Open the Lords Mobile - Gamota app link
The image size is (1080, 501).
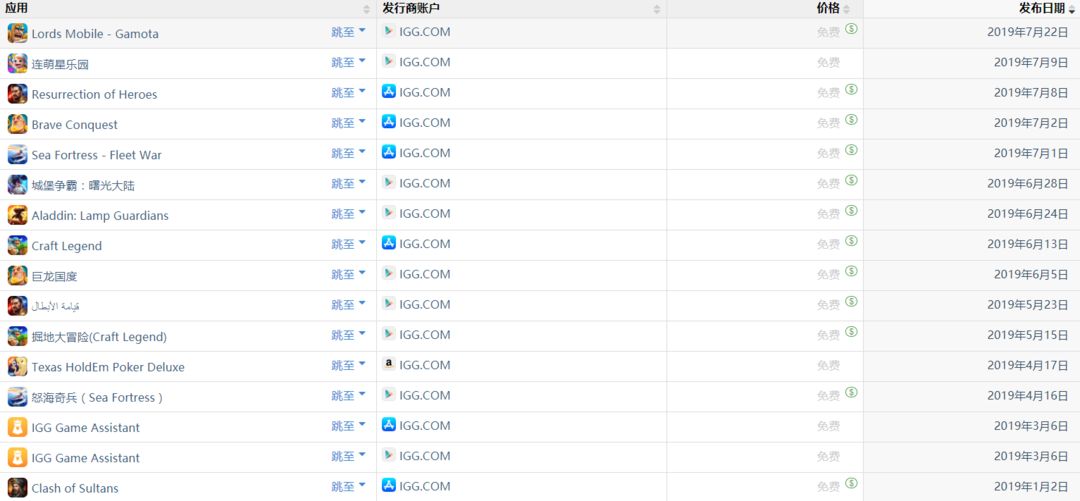(95, 34)
